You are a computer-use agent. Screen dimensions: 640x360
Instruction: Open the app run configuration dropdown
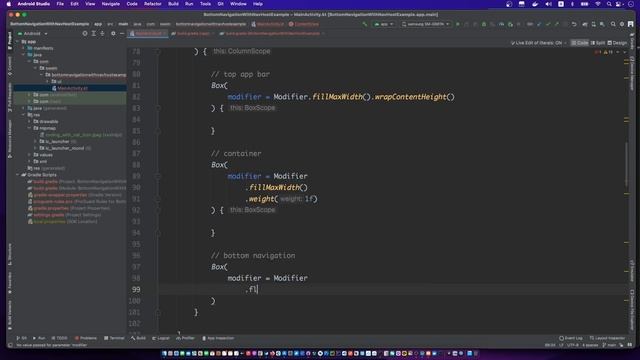tap(384, 24)
